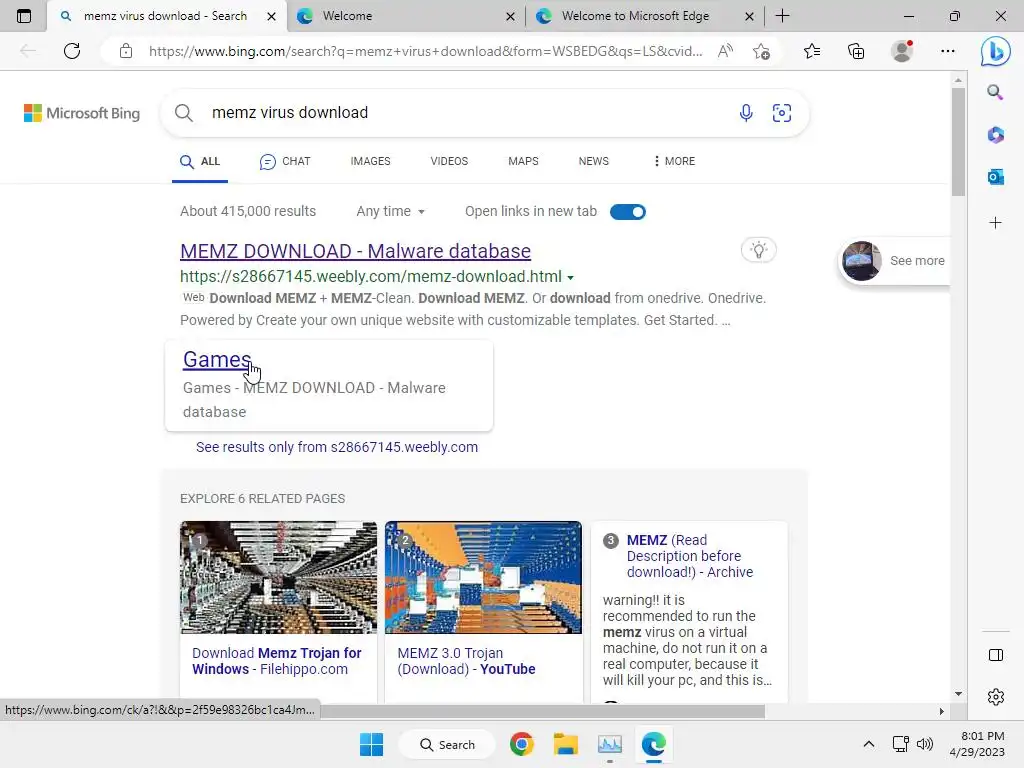Toggle sidebar visibility panel icon
1024x768 pixels.
(995, 655)
